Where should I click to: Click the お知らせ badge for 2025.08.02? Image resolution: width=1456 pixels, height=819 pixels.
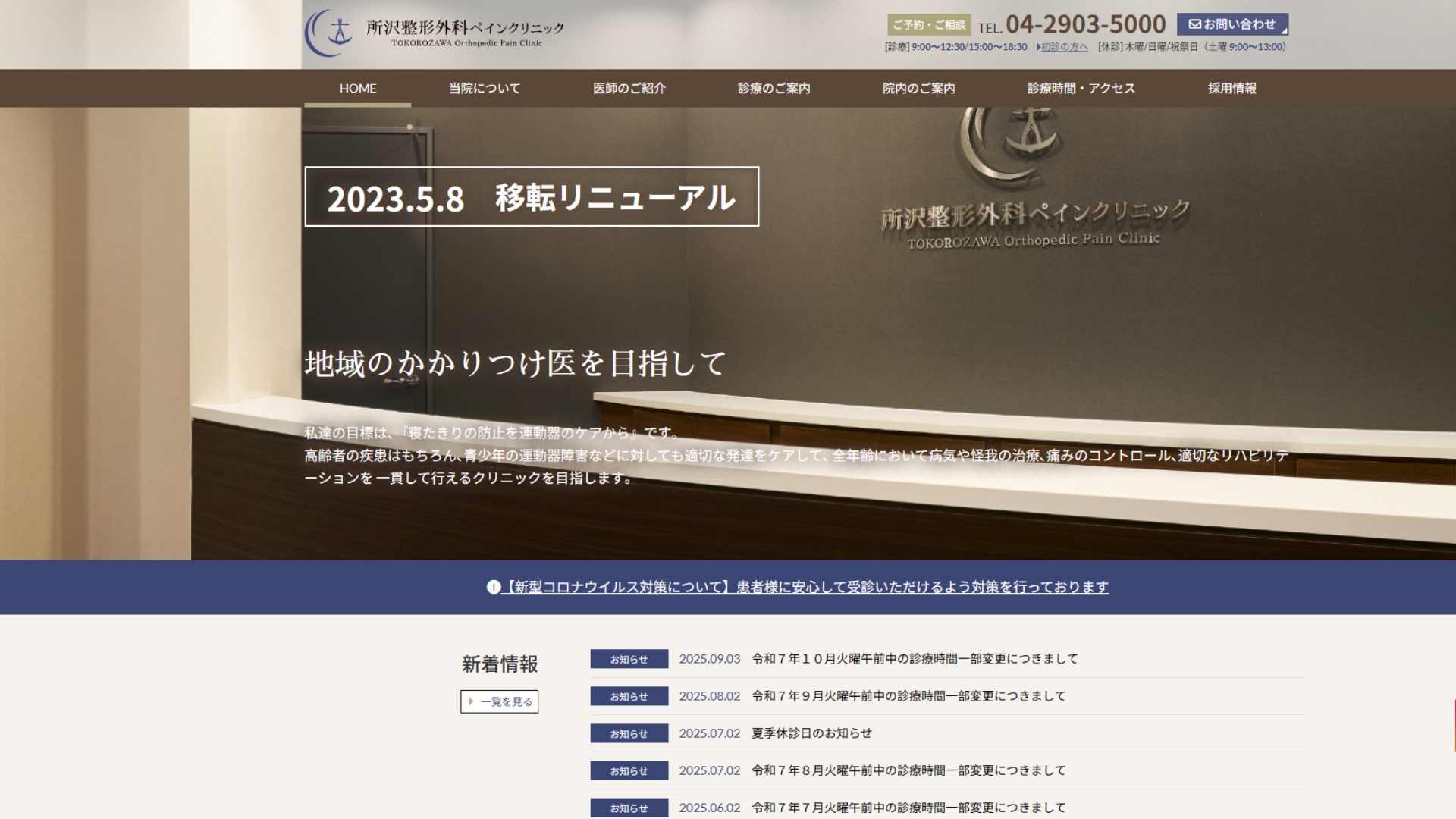[629, 696]
